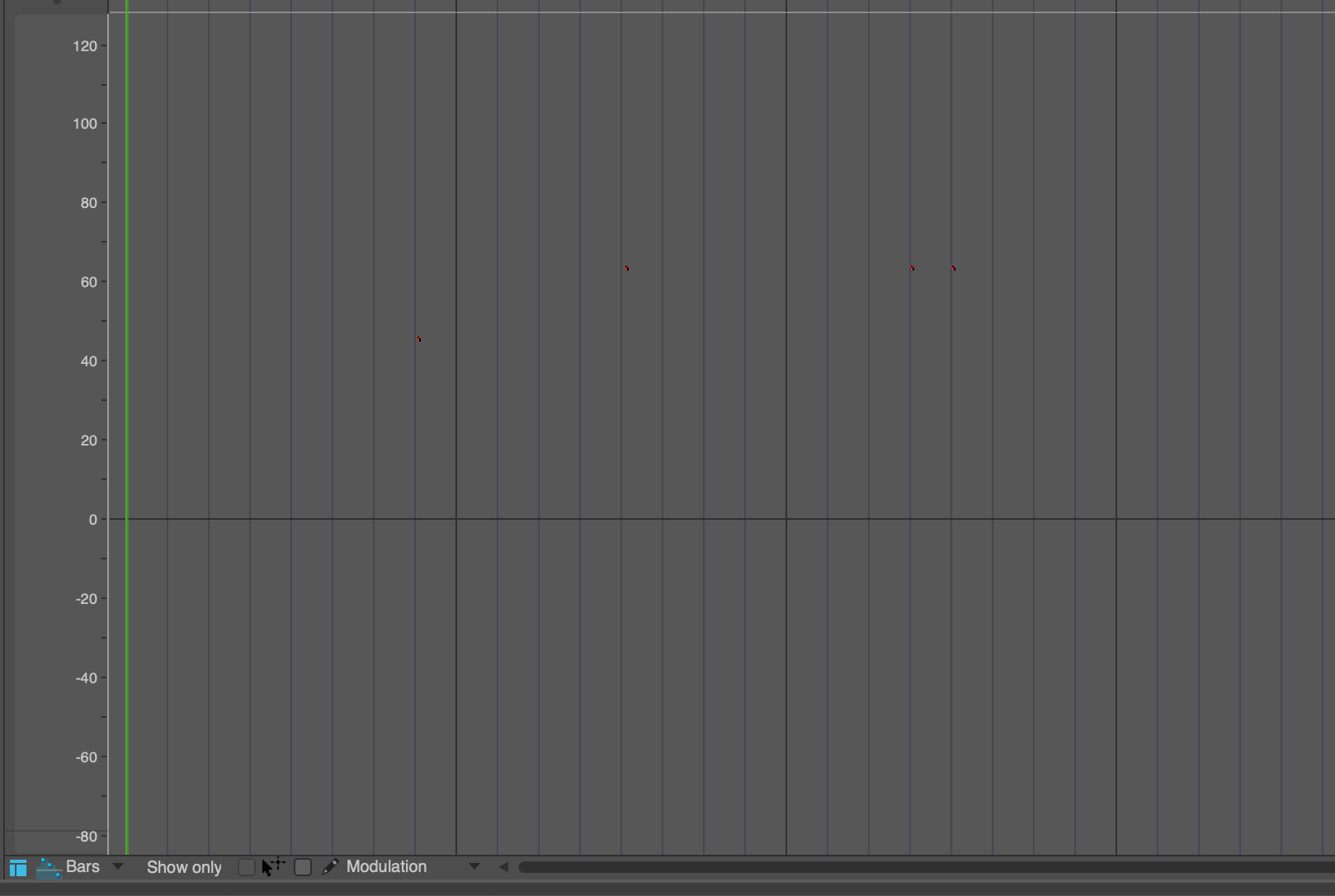Screen dimensions: 1335x896
Task: Select the modulation point near value 63
Action: point(626,267)
